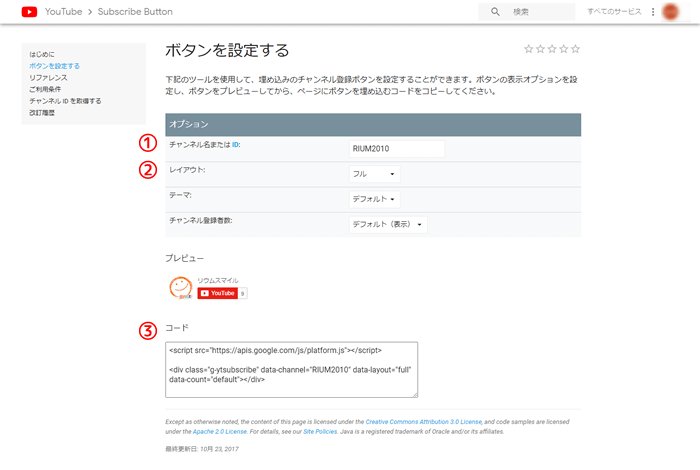
Task: Click the リウムスマイル channel name in preview
Action: [x=218, y=280]
